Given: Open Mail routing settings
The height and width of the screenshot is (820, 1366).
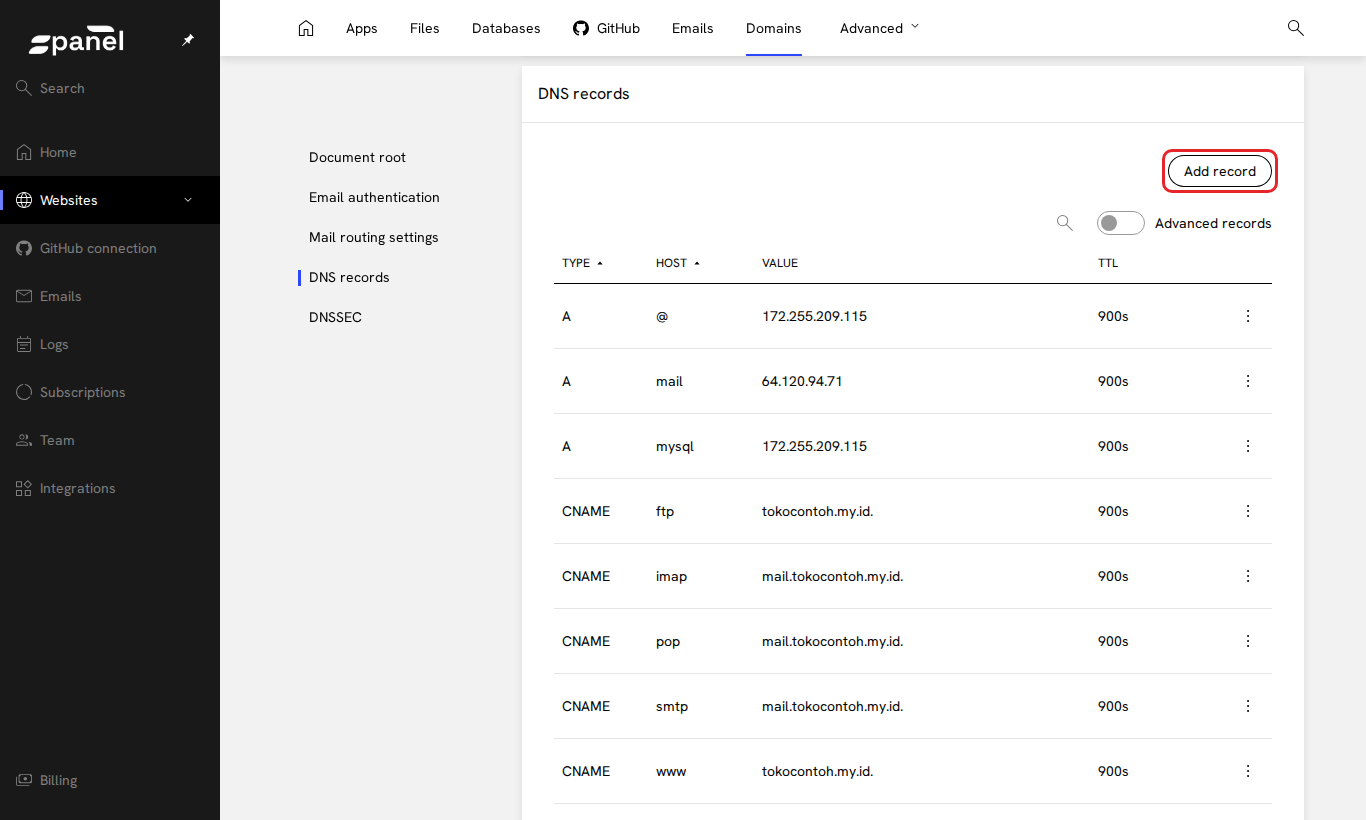Looking at the screenshot, I should click(374, 237).
